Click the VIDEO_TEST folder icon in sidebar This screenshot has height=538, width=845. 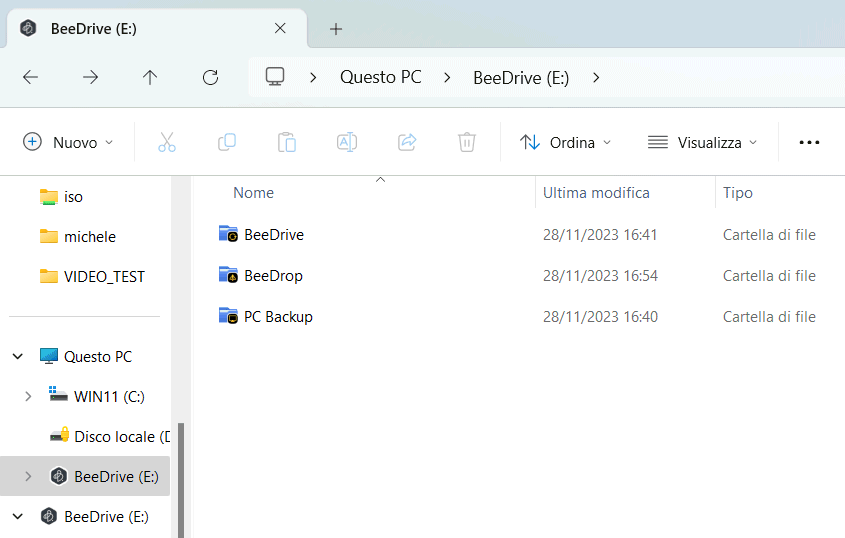(49, 276)
